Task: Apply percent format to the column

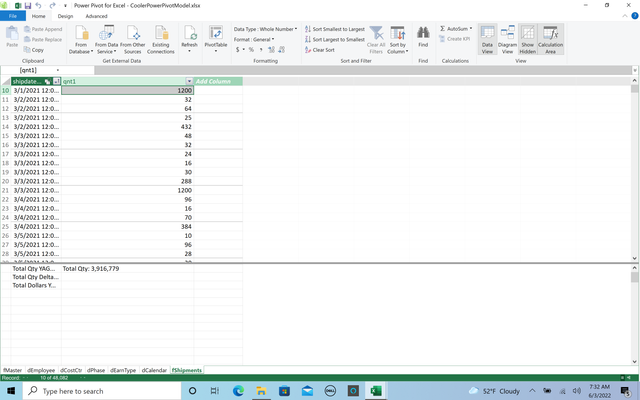Action: pos(251,50)
